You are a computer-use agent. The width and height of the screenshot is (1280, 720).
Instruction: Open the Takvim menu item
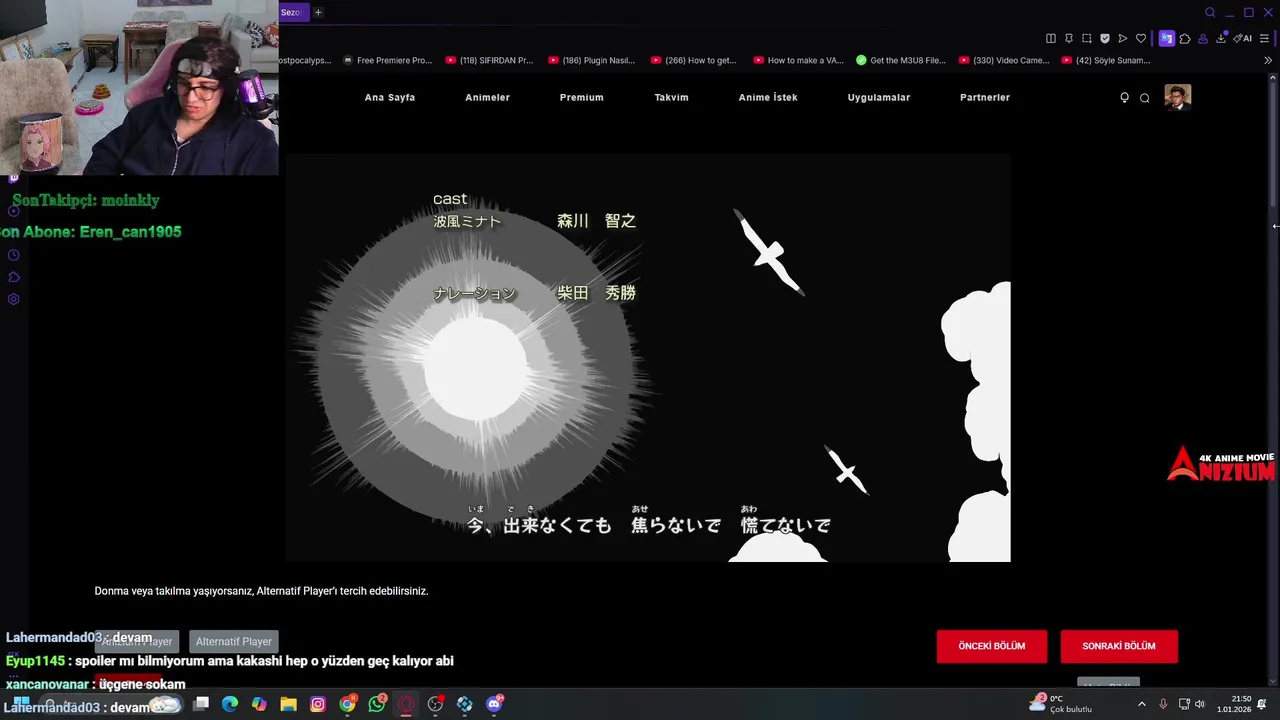(x=671, y=97)
